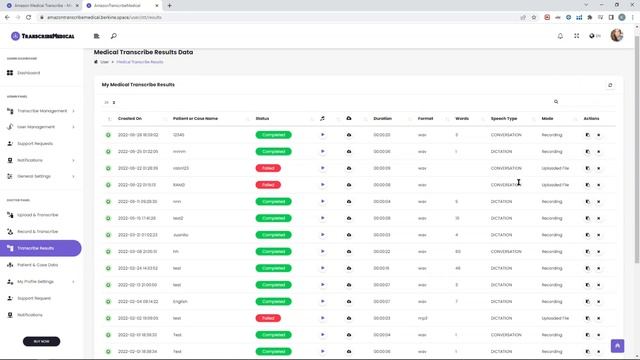Expand details of the Juanito row

click(108, 235)
